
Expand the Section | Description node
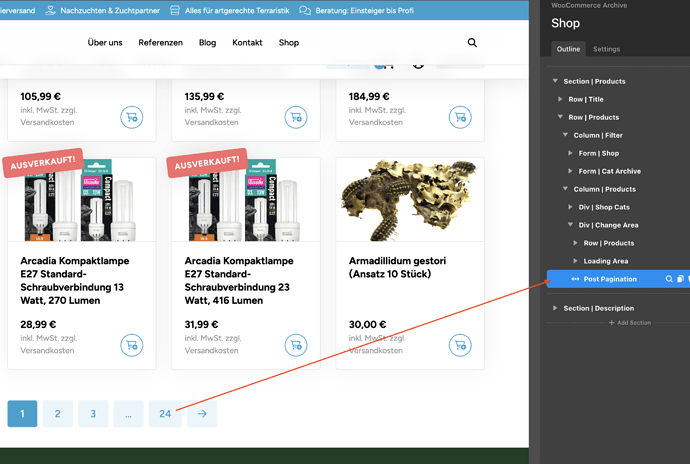(x=555, y=308)
